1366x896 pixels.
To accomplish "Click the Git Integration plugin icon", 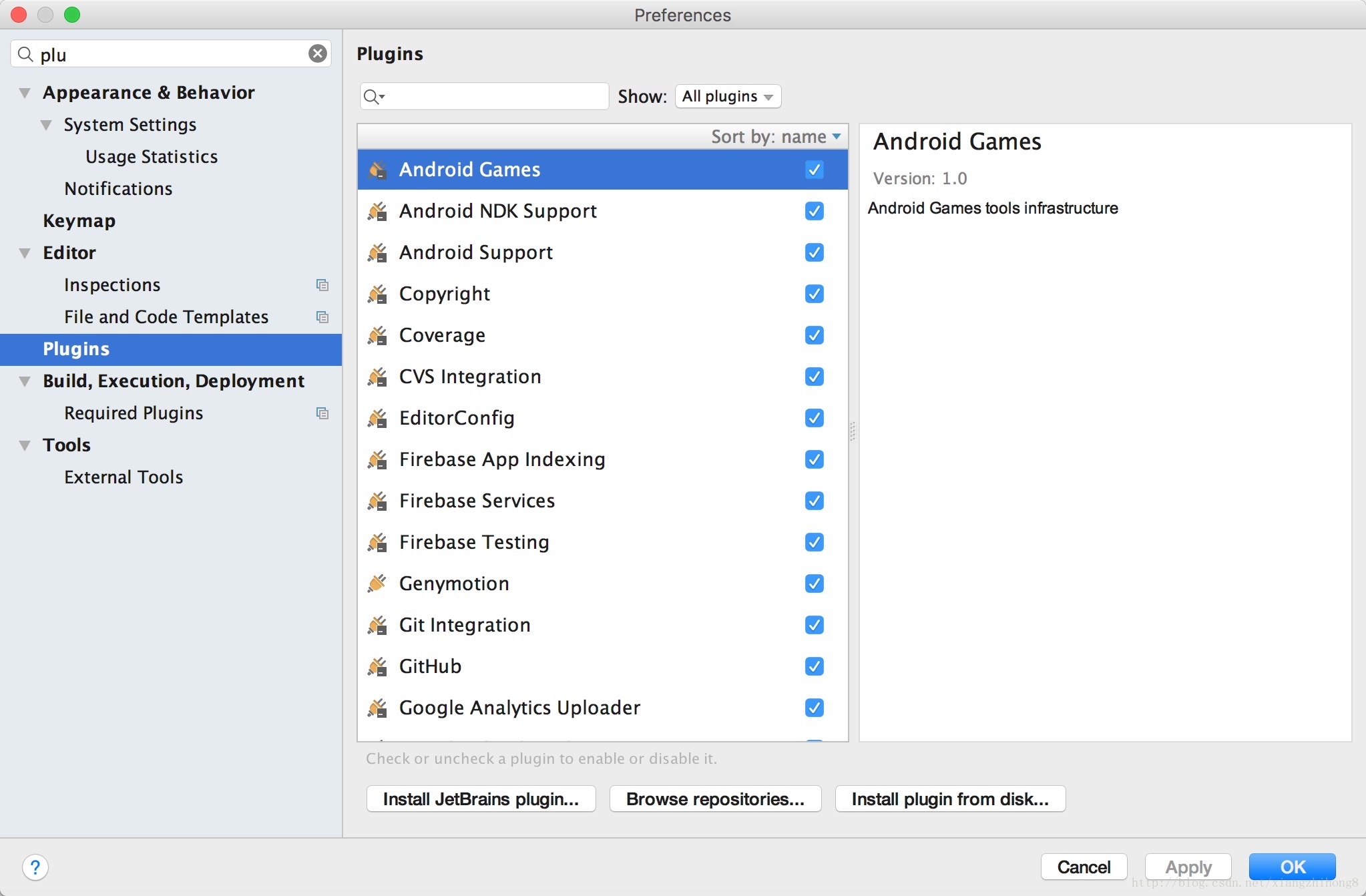I will point(377,625).
